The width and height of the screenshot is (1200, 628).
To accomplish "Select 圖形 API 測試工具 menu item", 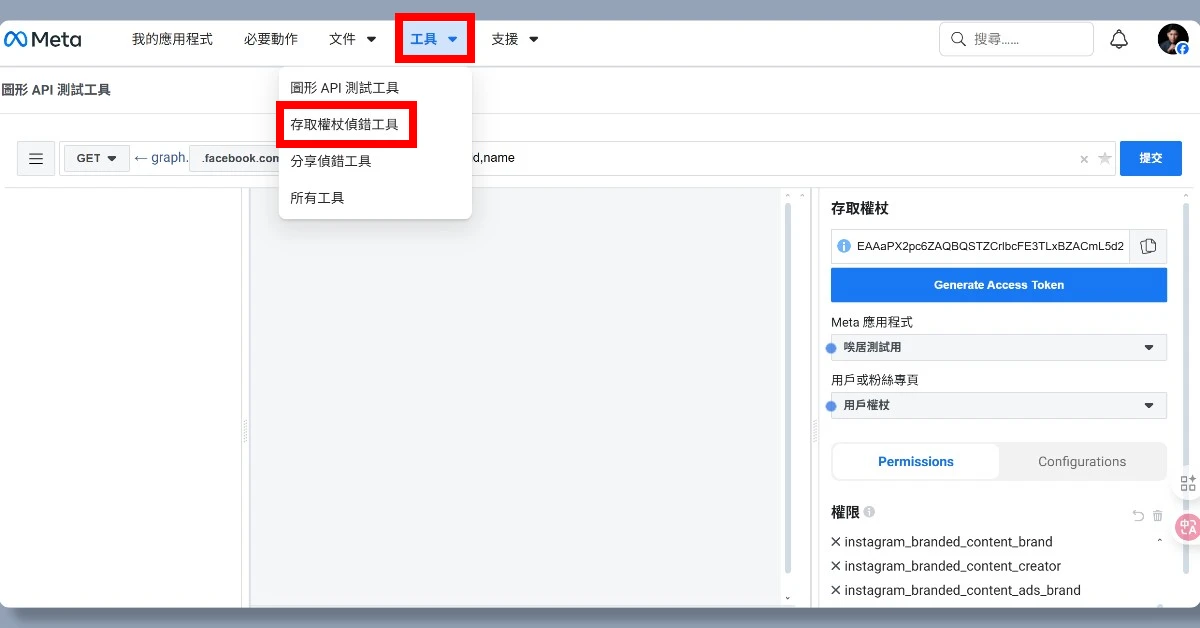I will 345,88.
